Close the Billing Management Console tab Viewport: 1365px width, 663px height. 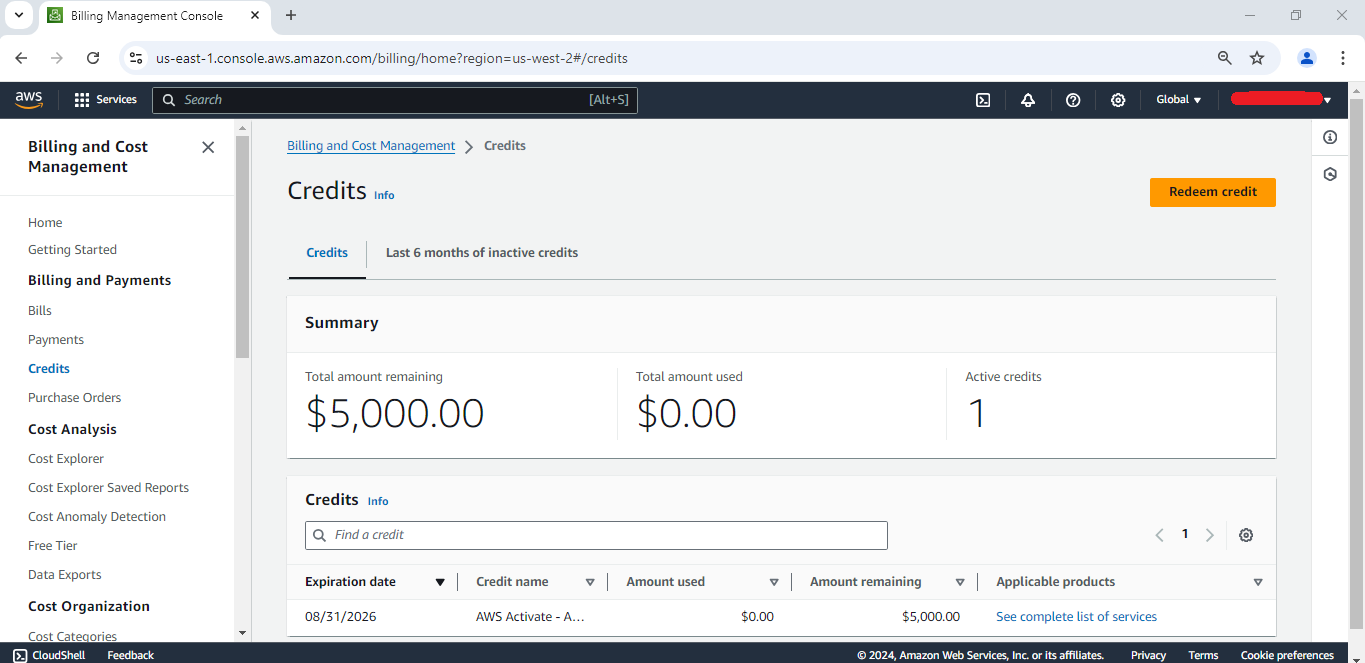(255, 15)
